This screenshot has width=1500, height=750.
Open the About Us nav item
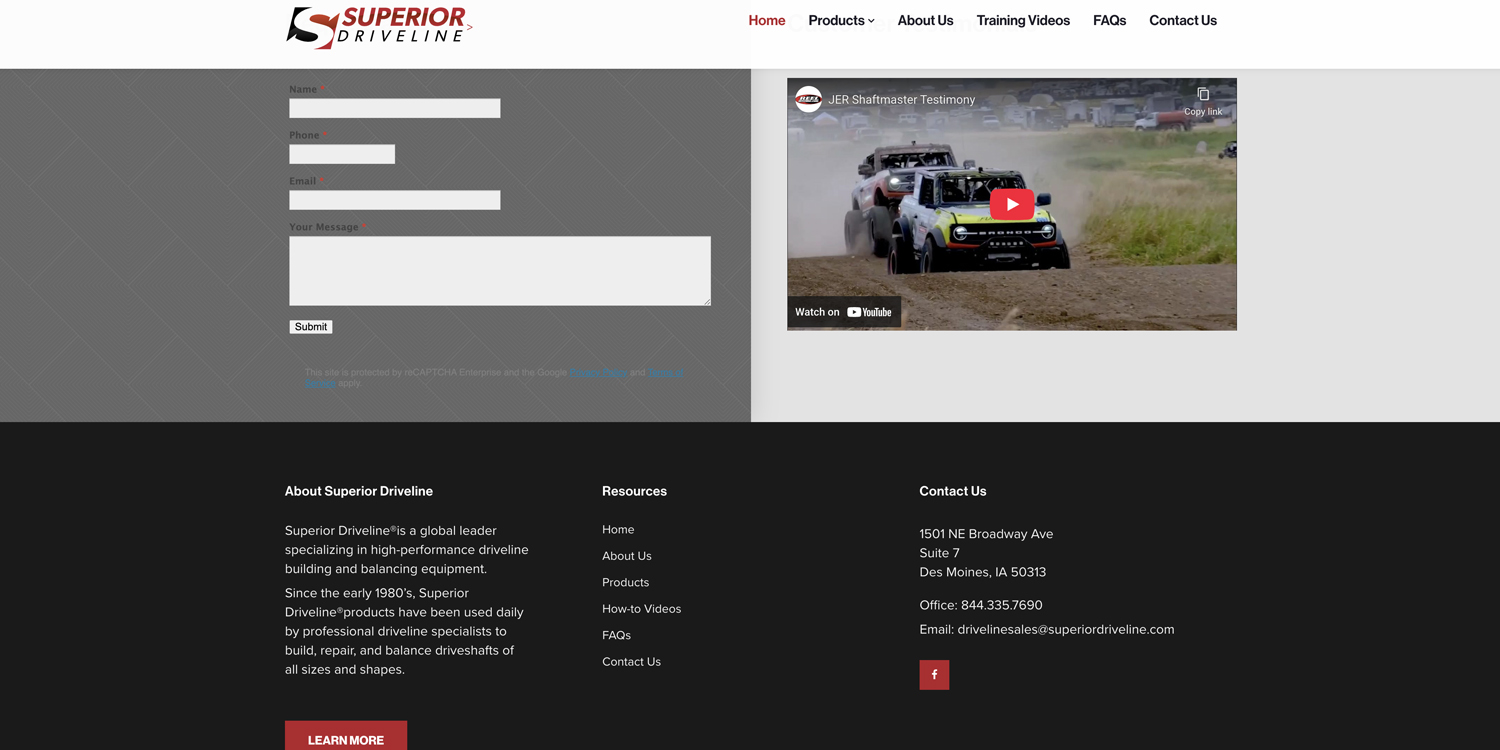[925, 20]
